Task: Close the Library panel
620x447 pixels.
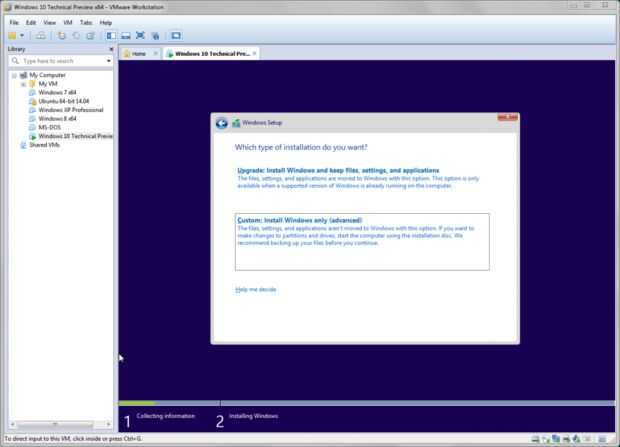Action: click(111, 49)
